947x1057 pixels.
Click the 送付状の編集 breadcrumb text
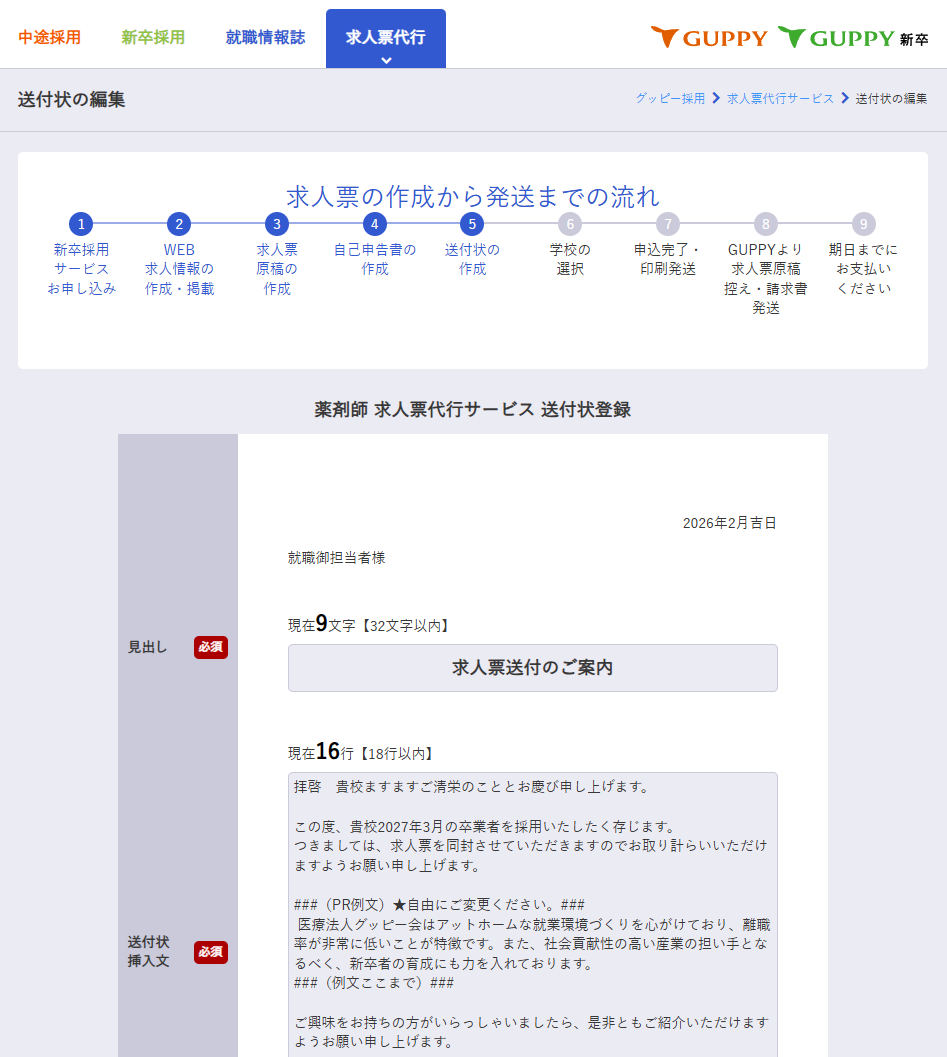891,98
